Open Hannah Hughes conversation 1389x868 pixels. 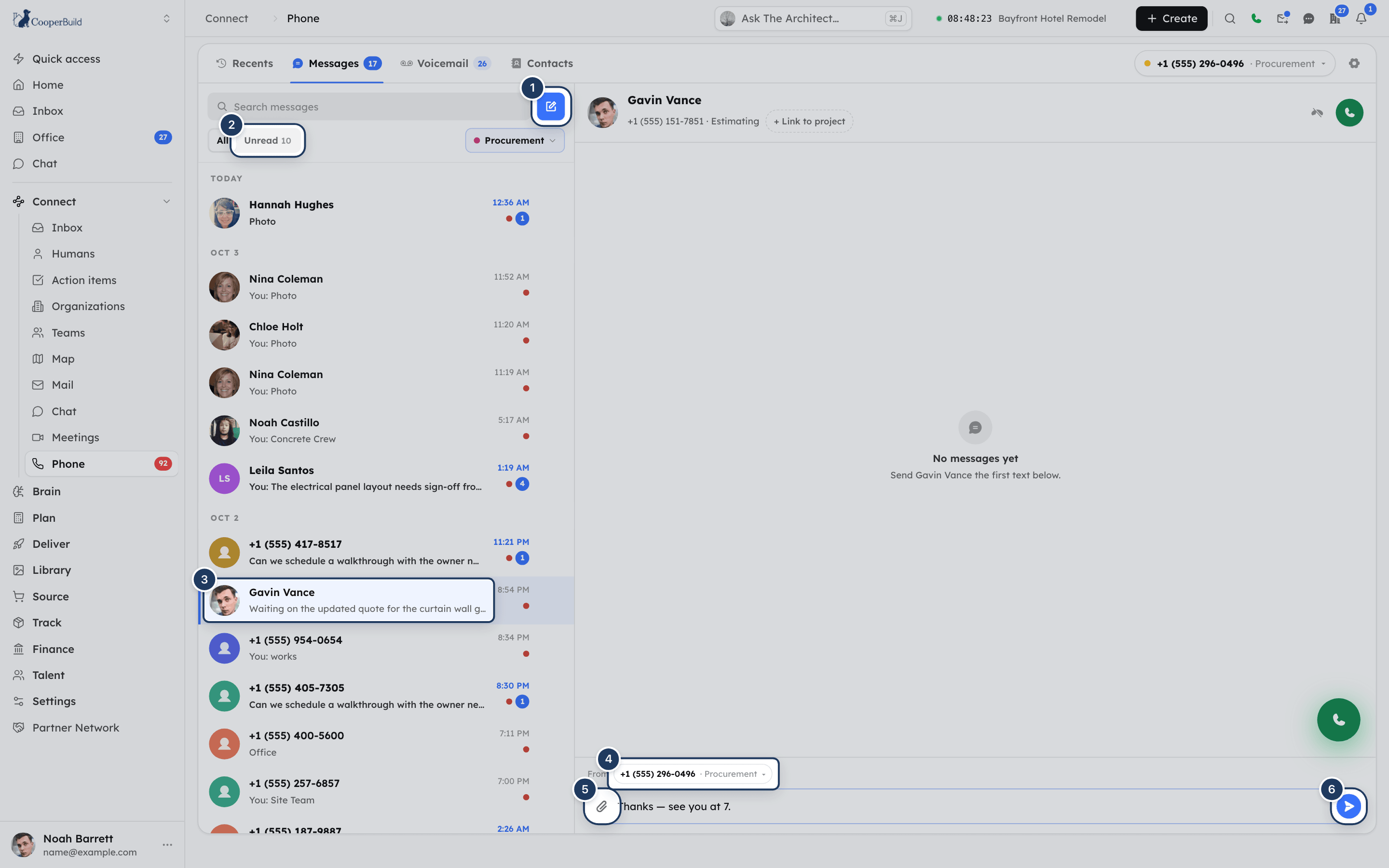pyautogui.click(x=386, y=212)
